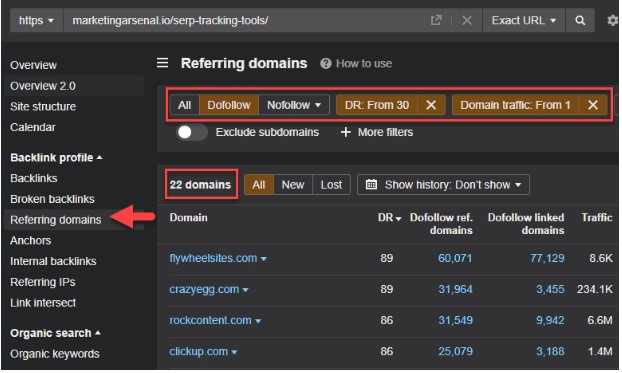Click 3,455 dofollow linked domains value

tap(550, 289)
